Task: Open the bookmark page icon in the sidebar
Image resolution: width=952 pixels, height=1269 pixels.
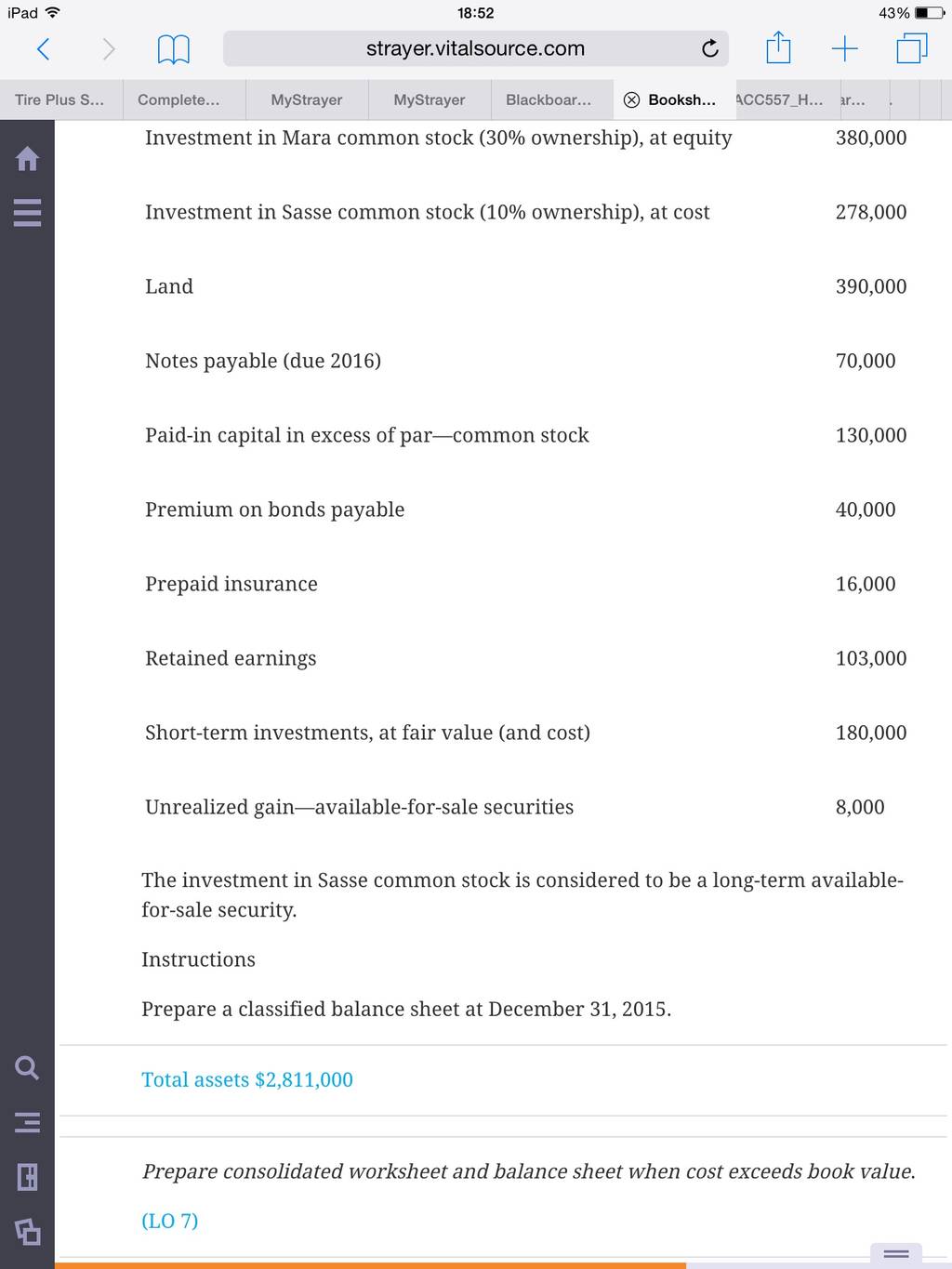Action: point(28,1177)
